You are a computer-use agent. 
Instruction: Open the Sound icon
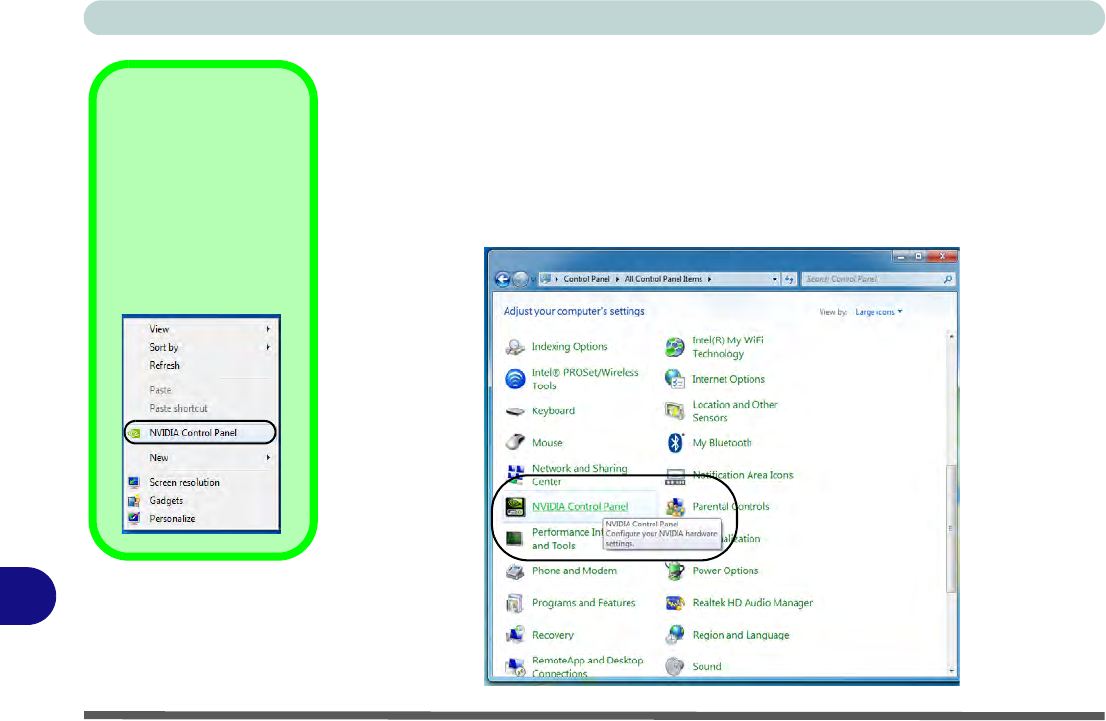pos(675,666)
